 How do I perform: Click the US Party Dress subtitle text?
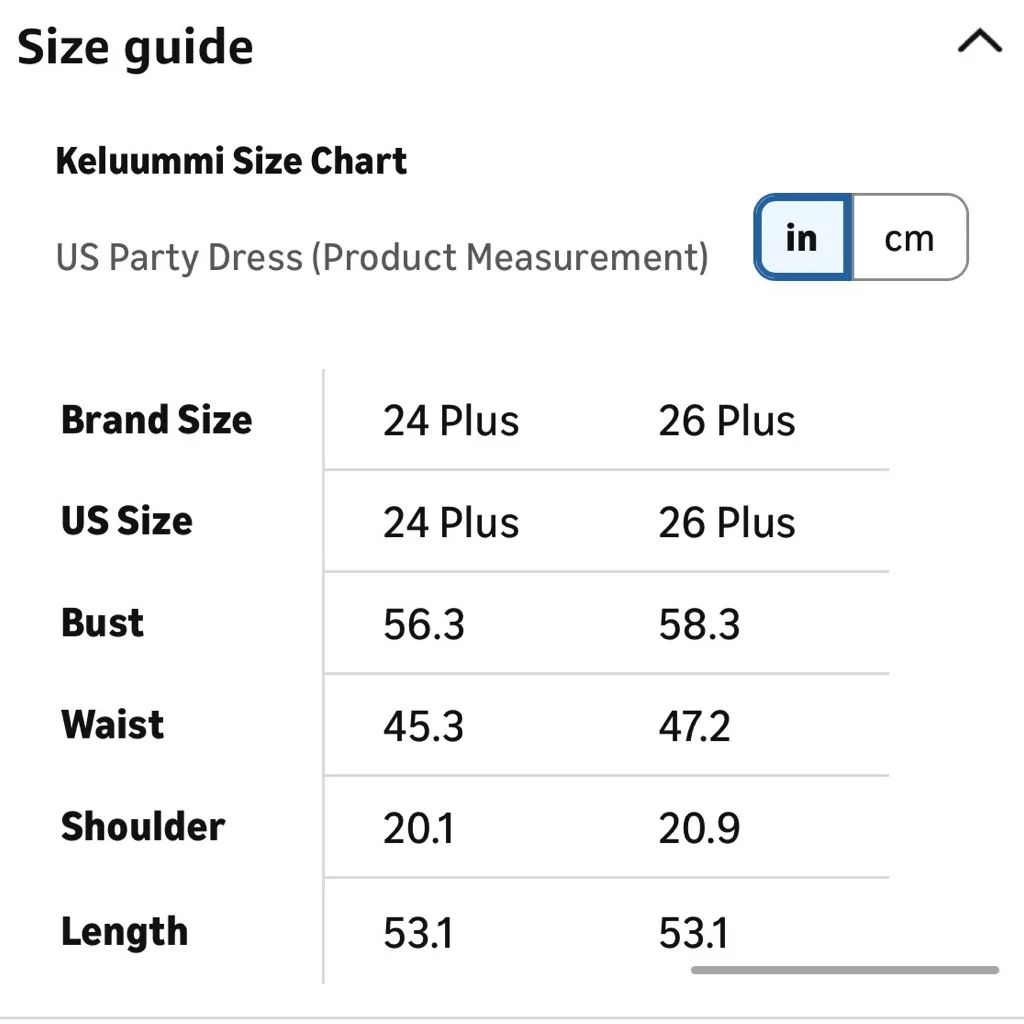[382, 257]
